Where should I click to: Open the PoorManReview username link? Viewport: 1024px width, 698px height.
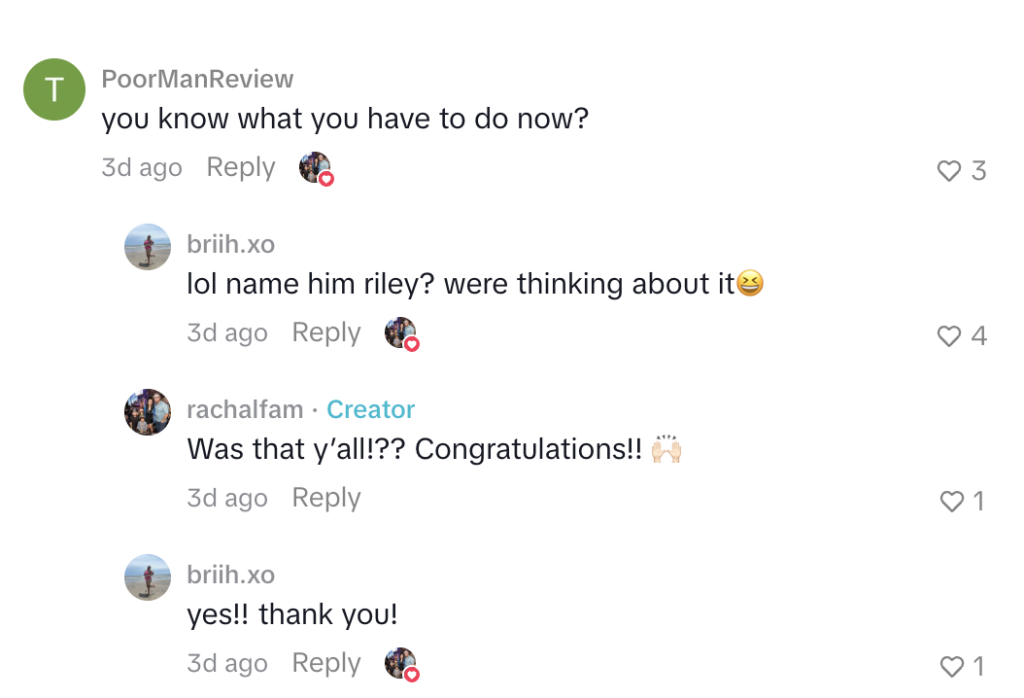197,79
